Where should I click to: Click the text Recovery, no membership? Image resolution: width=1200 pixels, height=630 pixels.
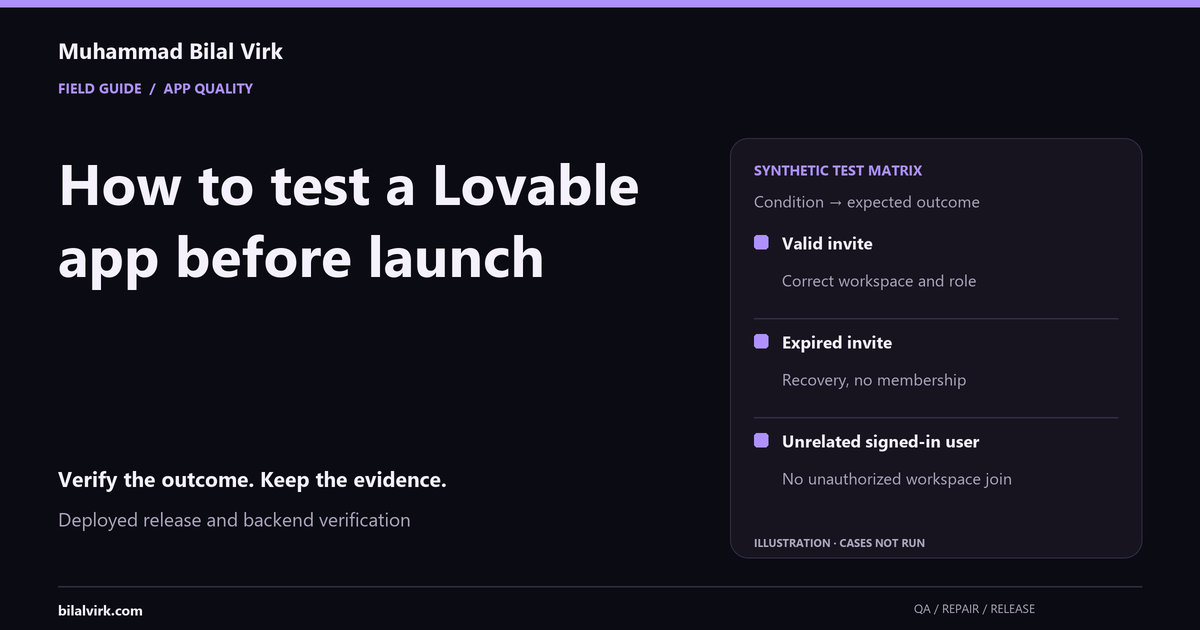[874, 380]
